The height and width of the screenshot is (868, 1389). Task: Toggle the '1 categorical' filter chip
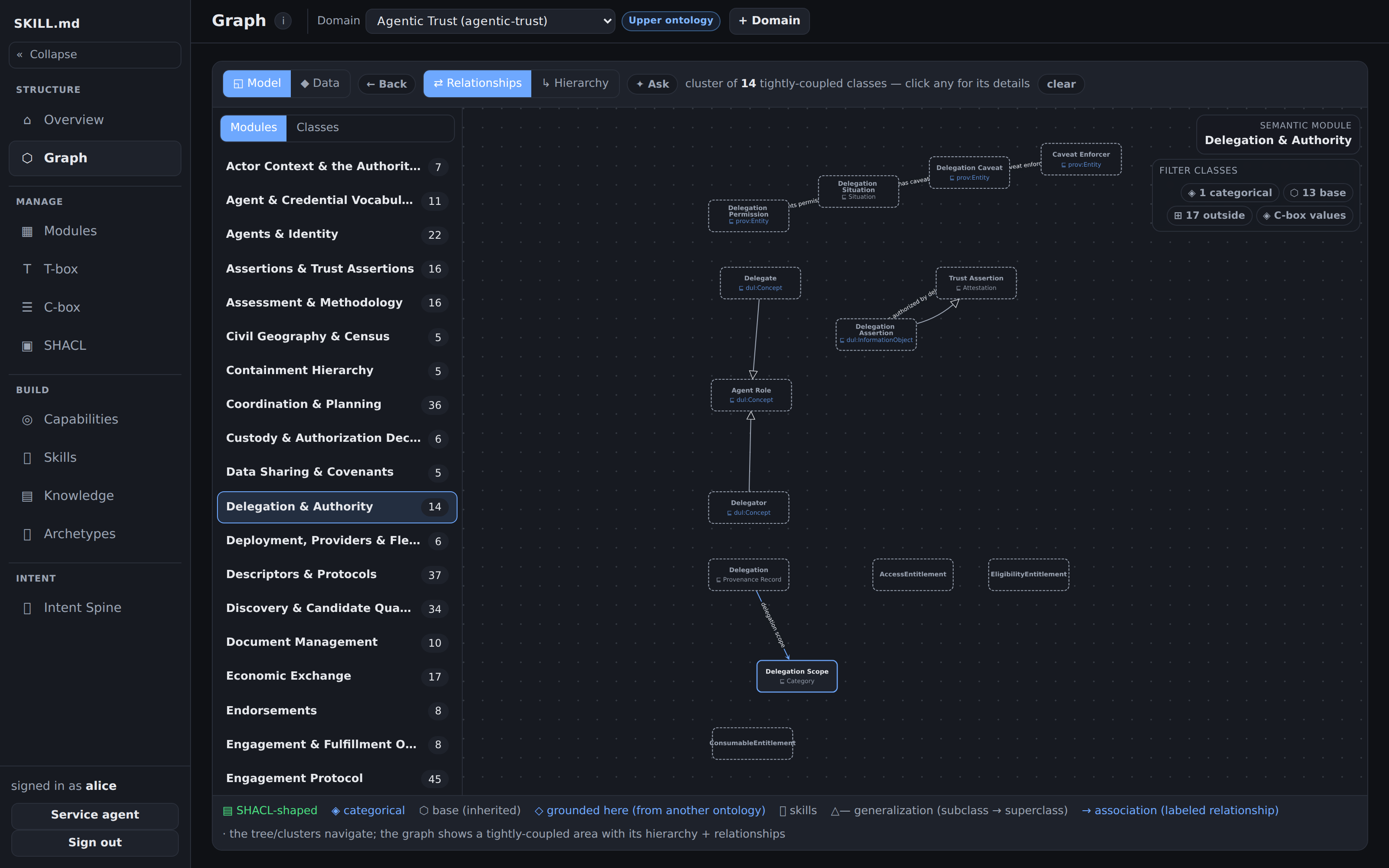1229,193
